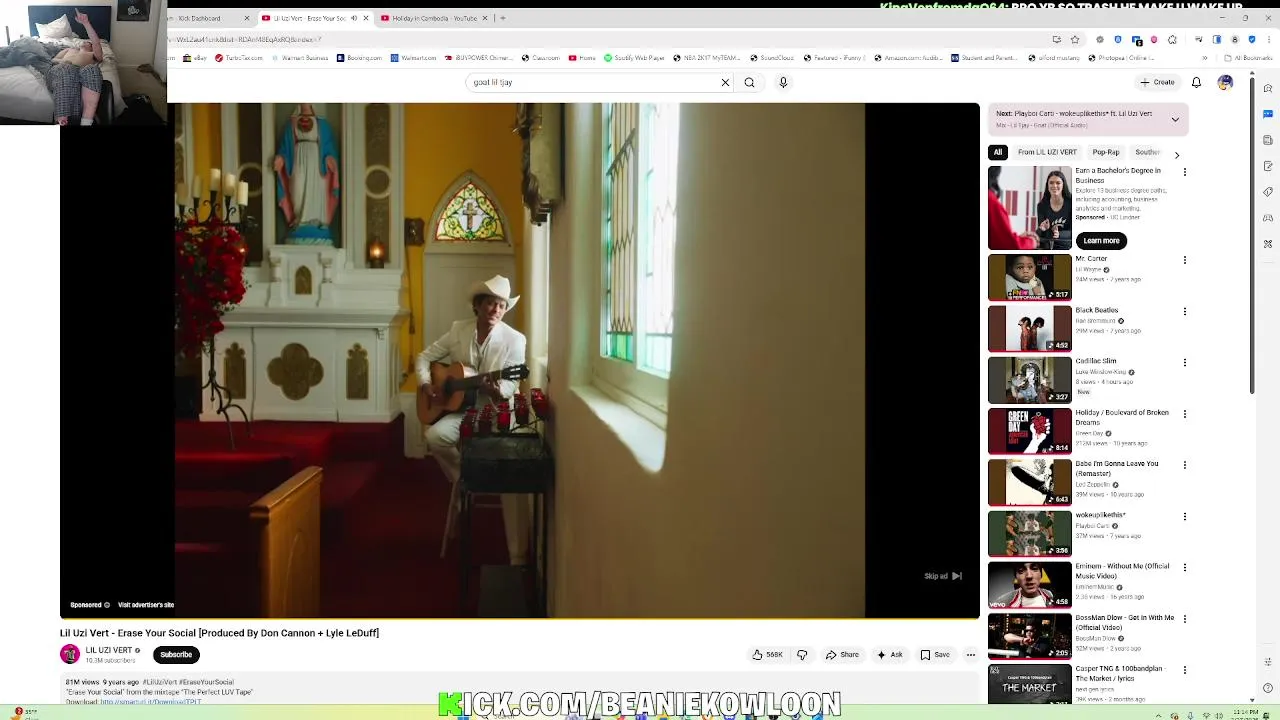Open the Classroom bookmark
This screenshot has width=1280, height=720.
point(541,58)
